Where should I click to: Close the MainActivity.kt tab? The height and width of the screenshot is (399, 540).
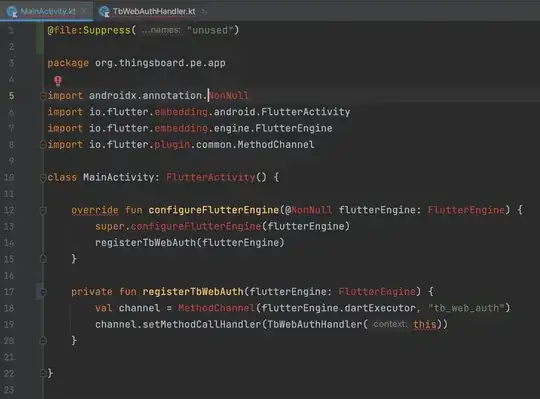pos(84,11)
